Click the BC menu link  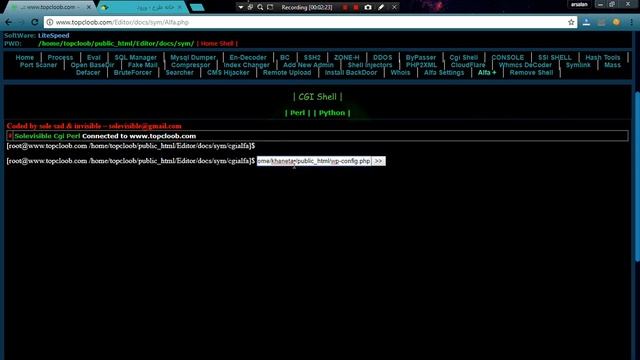[285, 58]
